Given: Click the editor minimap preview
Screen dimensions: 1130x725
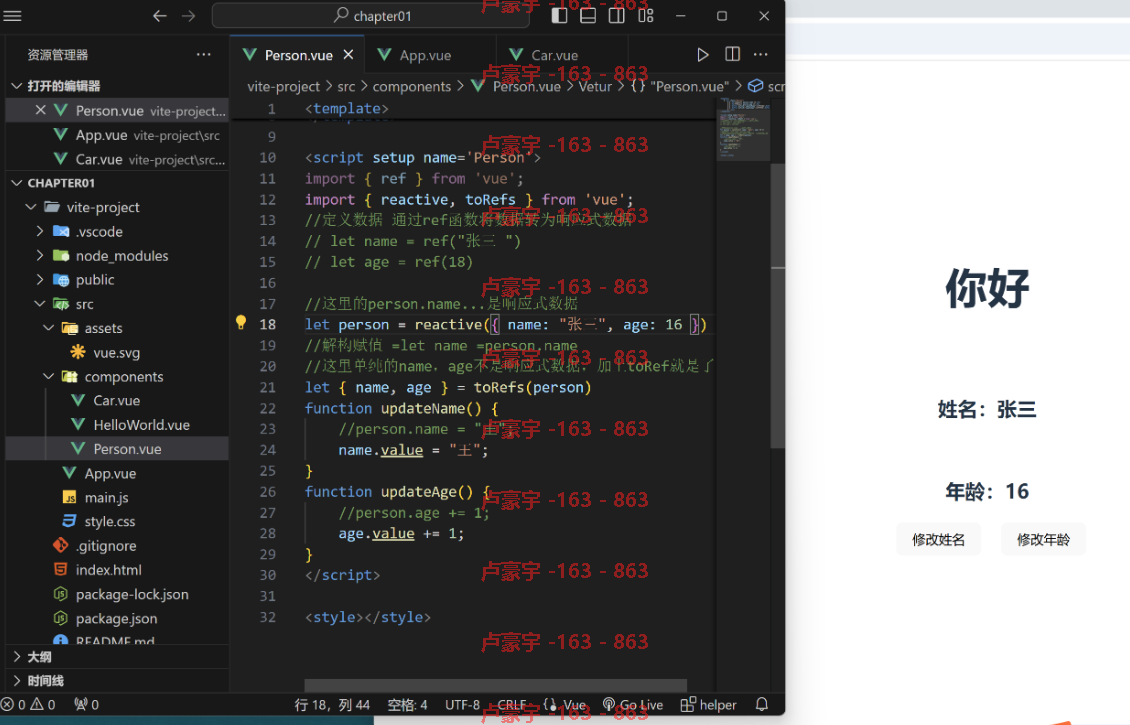Looking at the screenshot, I should pos(743,130).
